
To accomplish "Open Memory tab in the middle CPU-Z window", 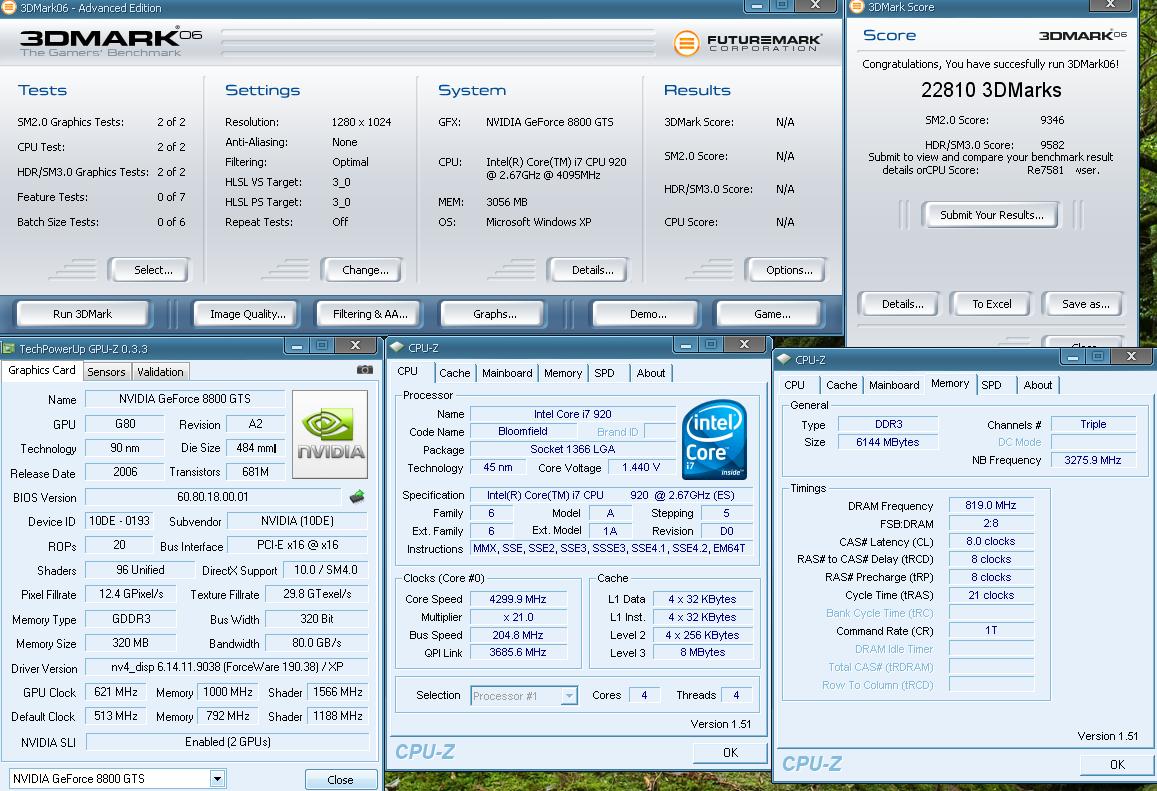I will tap(563, 373).
